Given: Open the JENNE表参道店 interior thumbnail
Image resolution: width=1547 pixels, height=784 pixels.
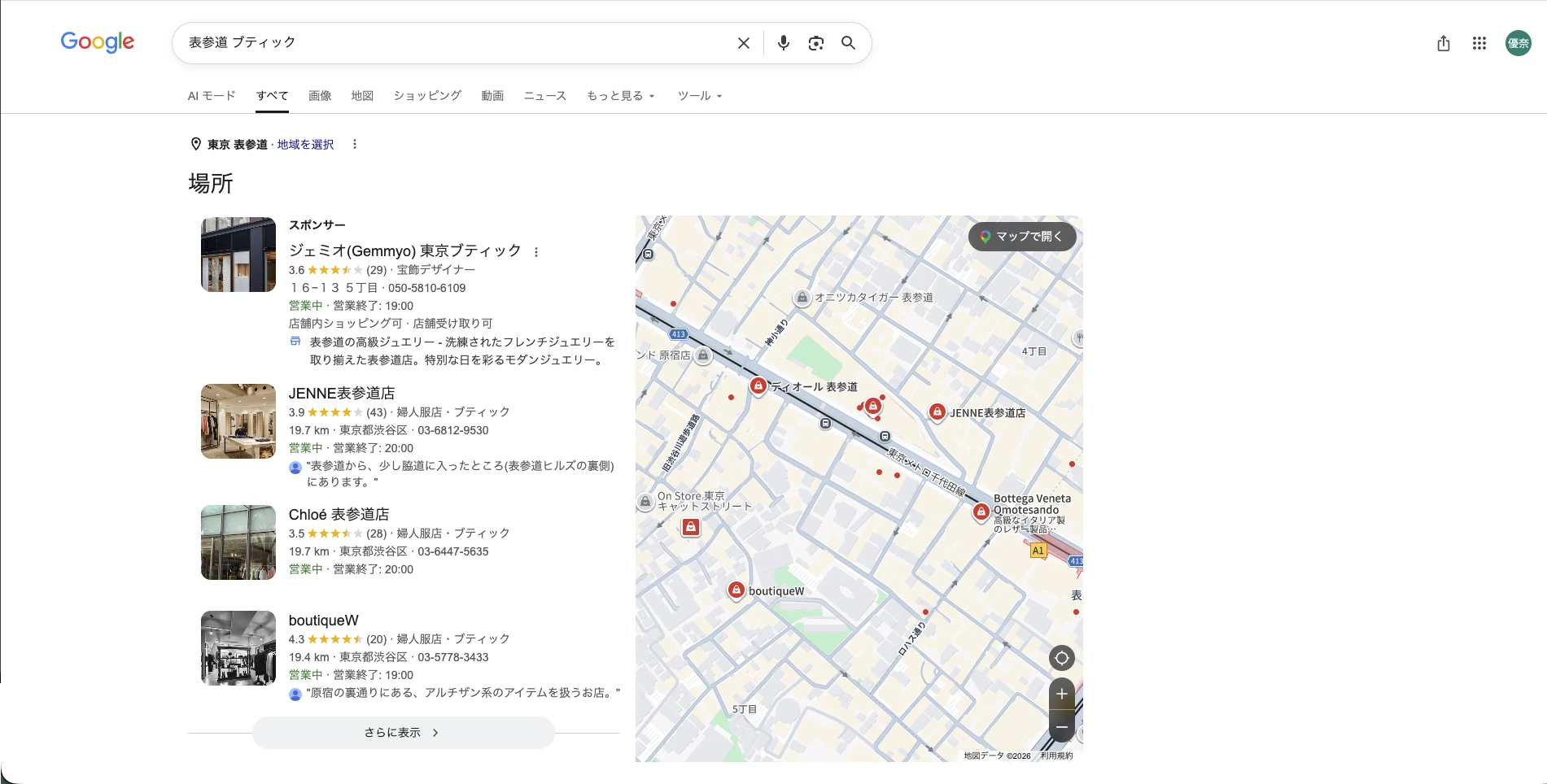Looking at the screenshot, I should [238, 421].
